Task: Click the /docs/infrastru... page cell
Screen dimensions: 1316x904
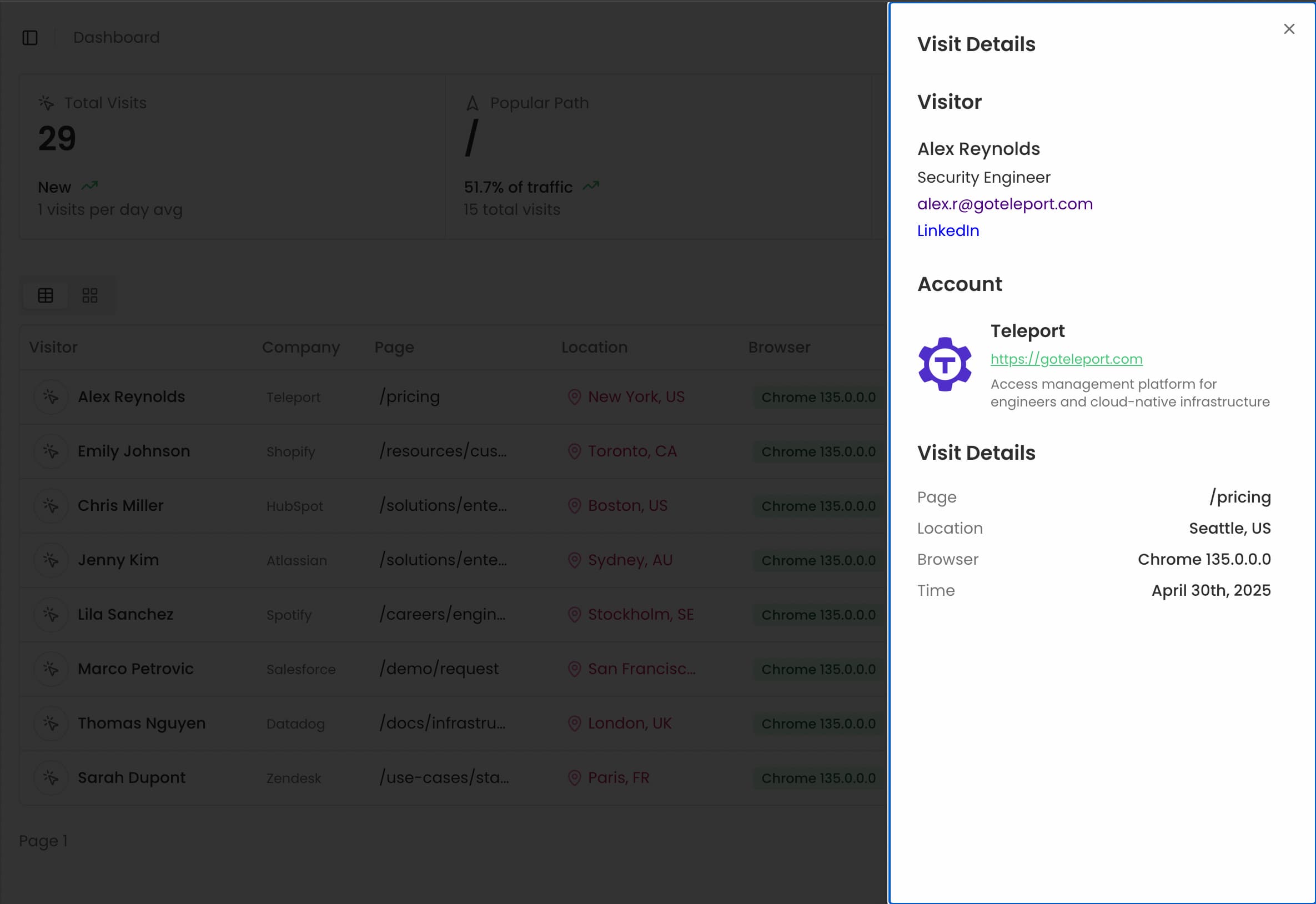Action: click(442, 724)
